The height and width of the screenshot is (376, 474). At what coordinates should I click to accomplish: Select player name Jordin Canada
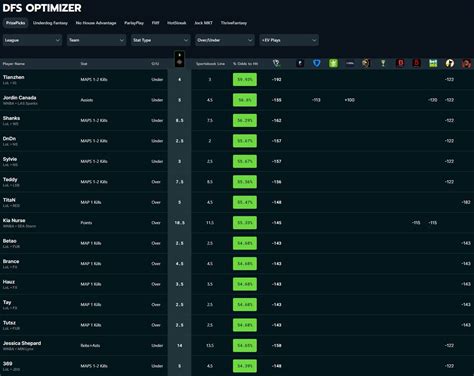point(19,98)
